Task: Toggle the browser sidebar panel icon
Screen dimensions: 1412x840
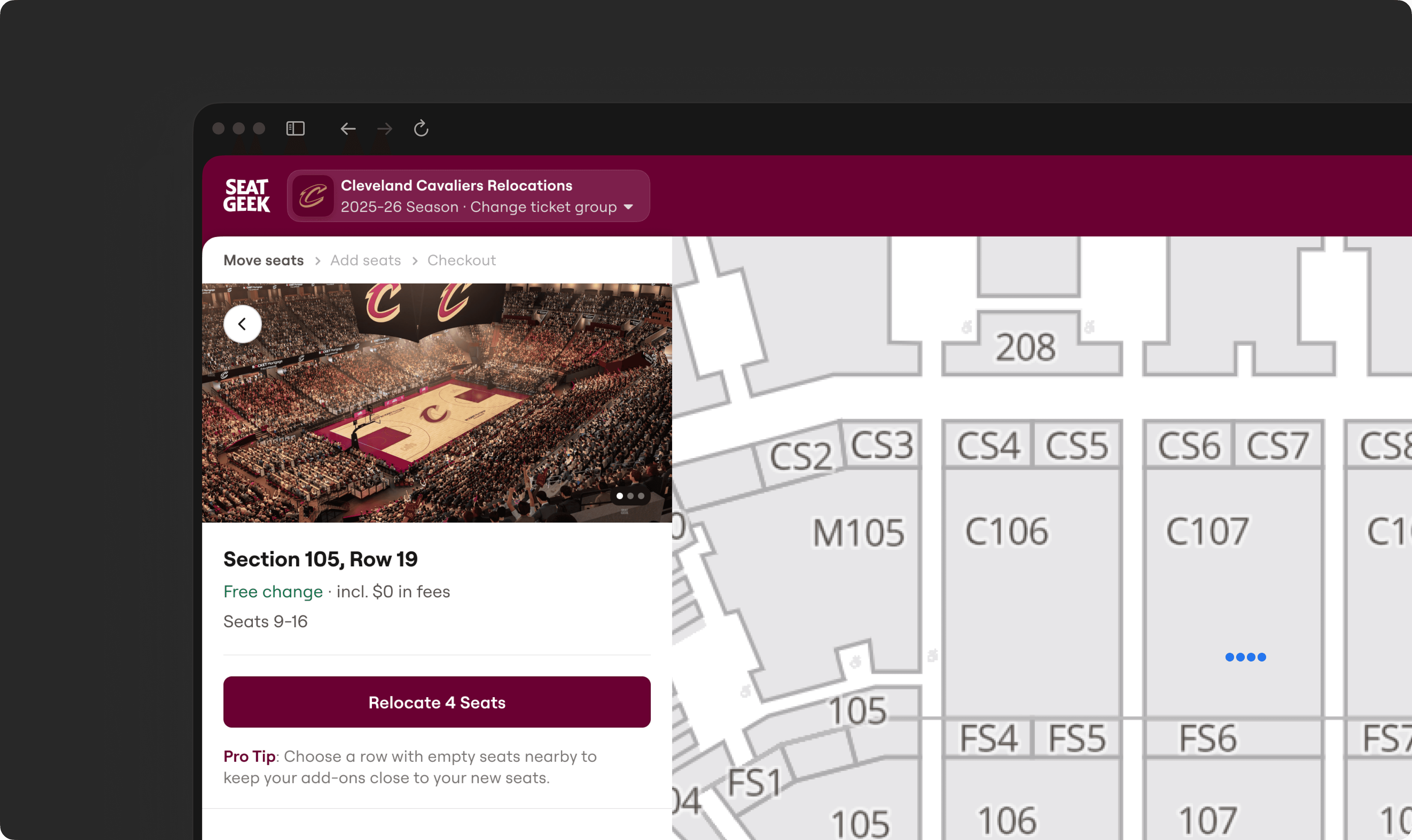Action: tap(295, 128)
